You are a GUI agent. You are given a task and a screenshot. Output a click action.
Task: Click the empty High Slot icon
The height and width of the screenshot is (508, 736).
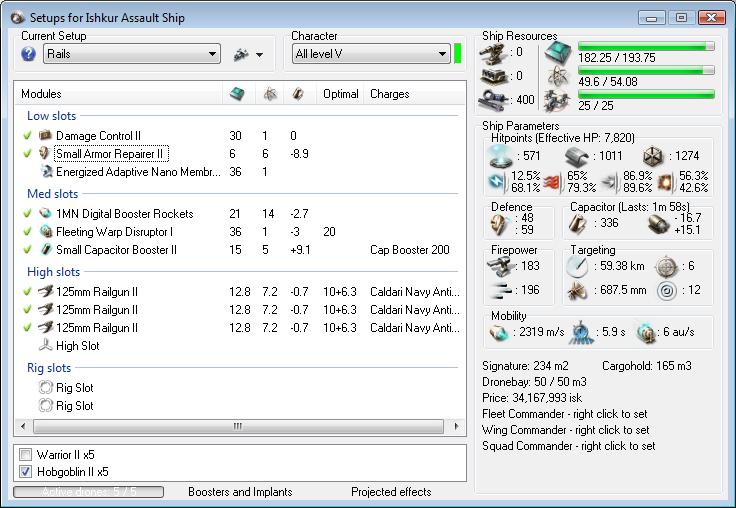point(44,346)
